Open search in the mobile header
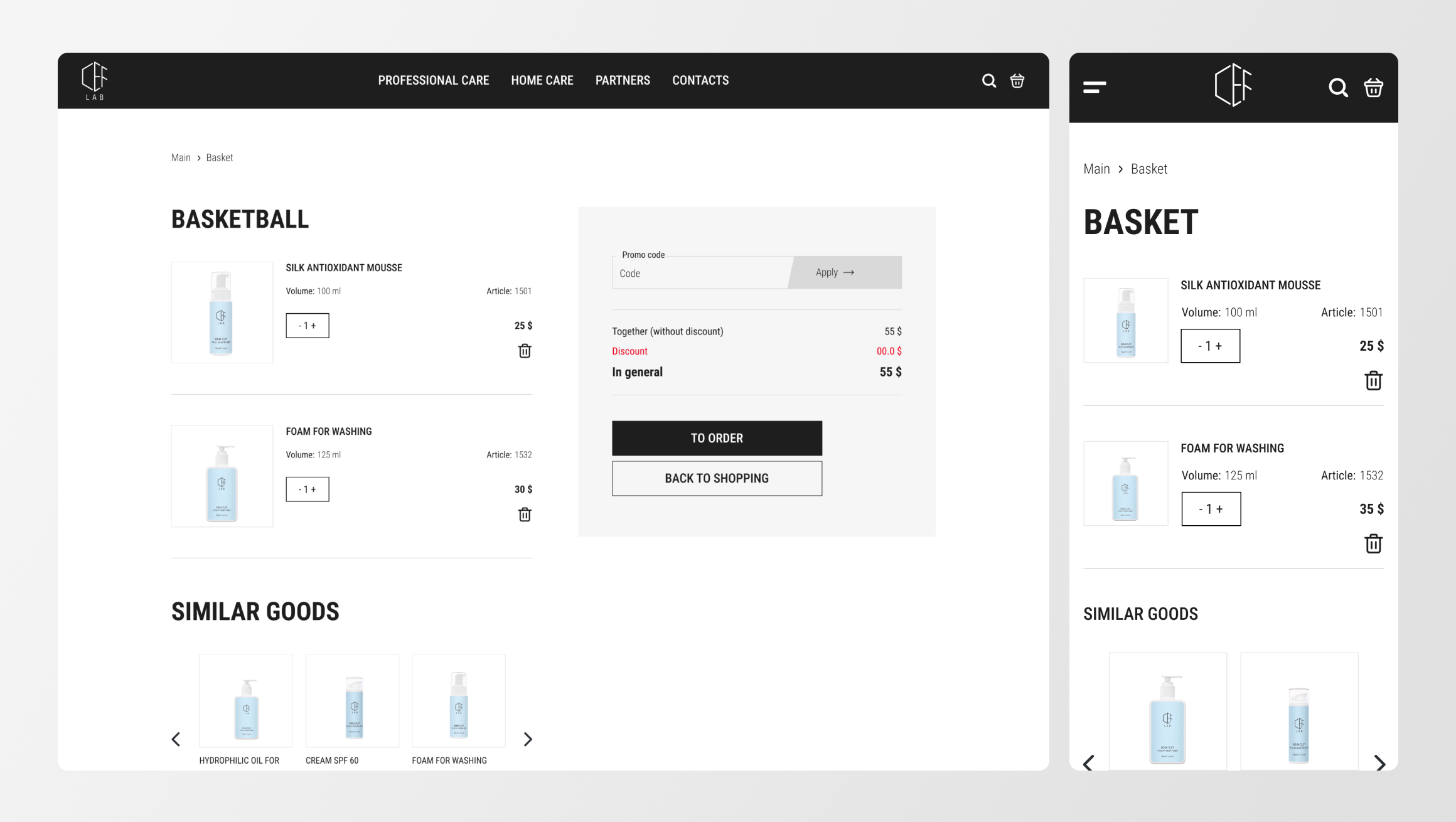 (1338, 87)
